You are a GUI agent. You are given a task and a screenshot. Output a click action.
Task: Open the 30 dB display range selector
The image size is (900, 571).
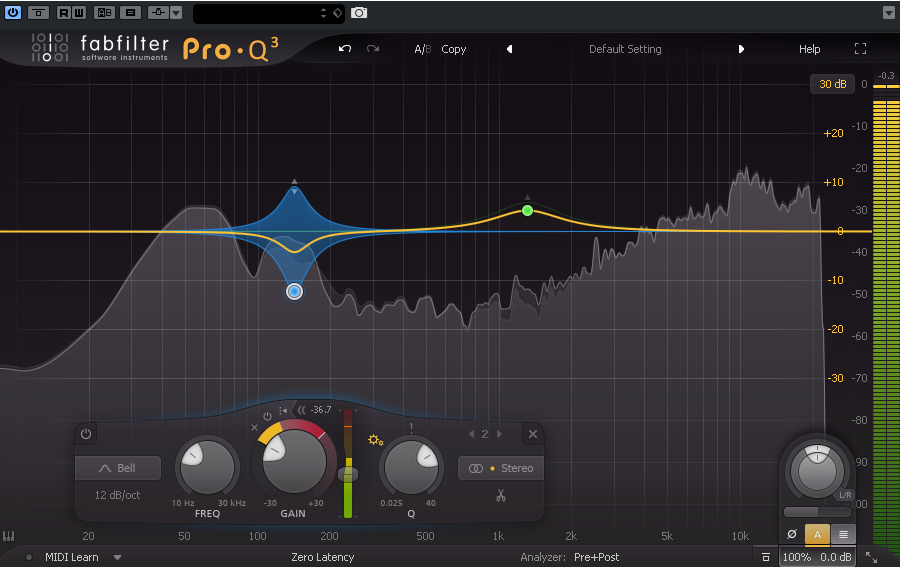pos(832,84)
